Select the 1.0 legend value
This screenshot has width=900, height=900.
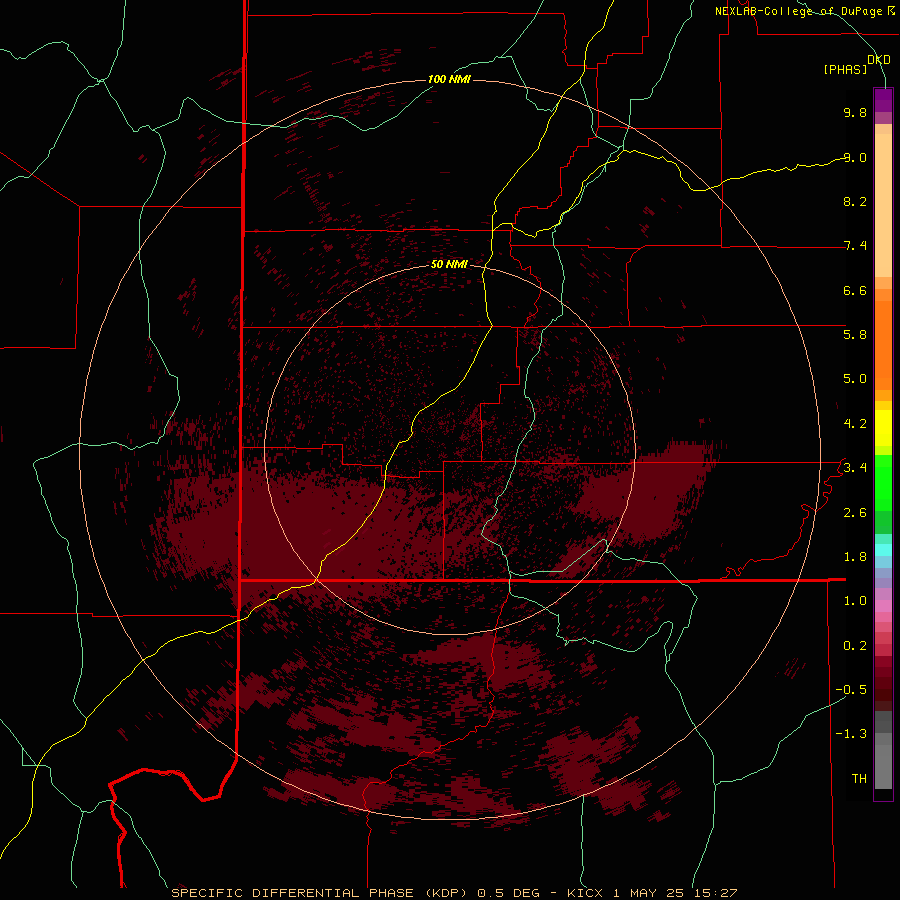point(855,601)
